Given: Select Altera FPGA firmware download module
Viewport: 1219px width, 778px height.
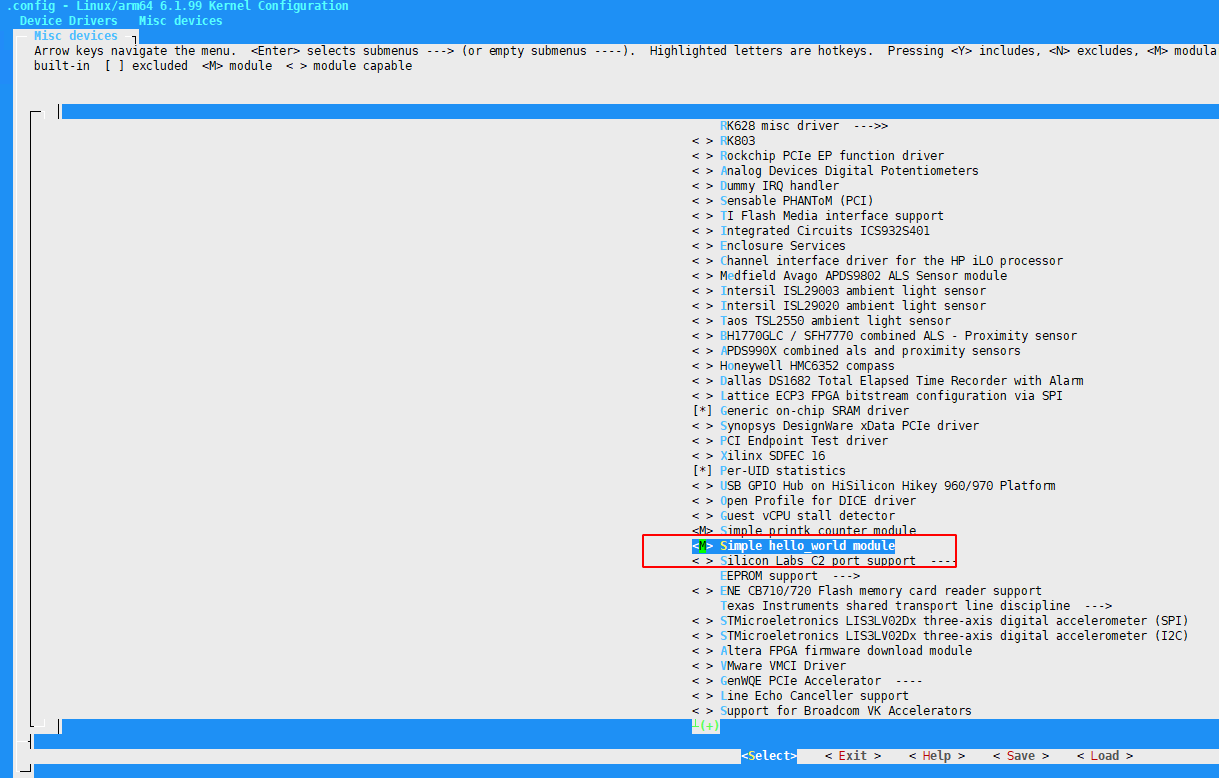Looking at the screenshot, I should 846,651.
